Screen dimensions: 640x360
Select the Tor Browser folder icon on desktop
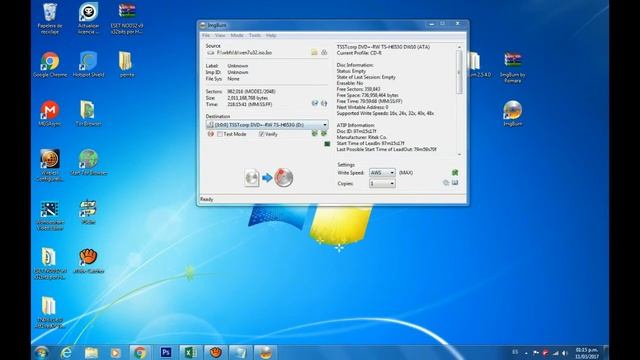(x=88, y=113)
